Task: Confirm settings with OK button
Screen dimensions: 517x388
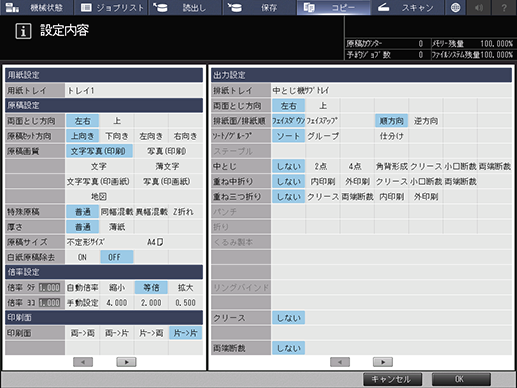Action: (461, 379)
